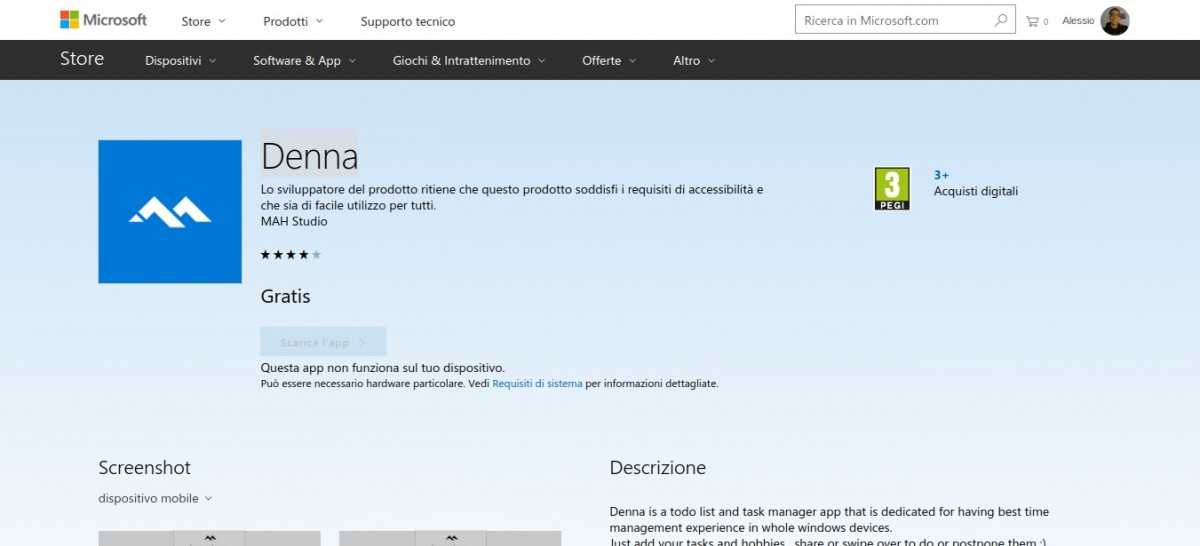Click the Descrizione heading

tap(658, 467)
